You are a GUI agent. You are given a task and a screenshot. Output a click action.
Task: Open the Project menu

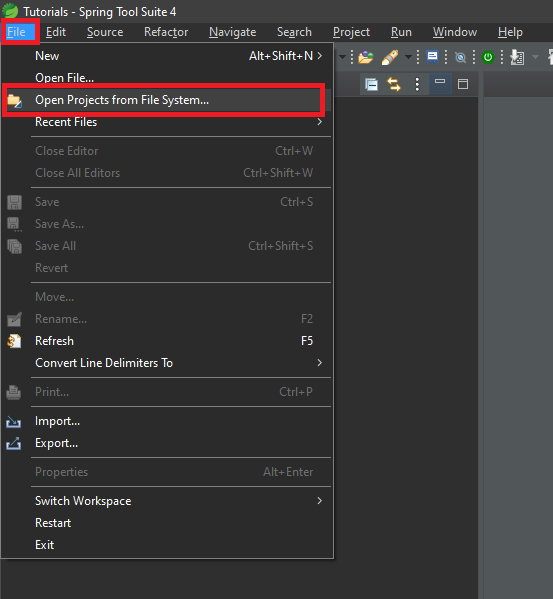click(351, 32)
